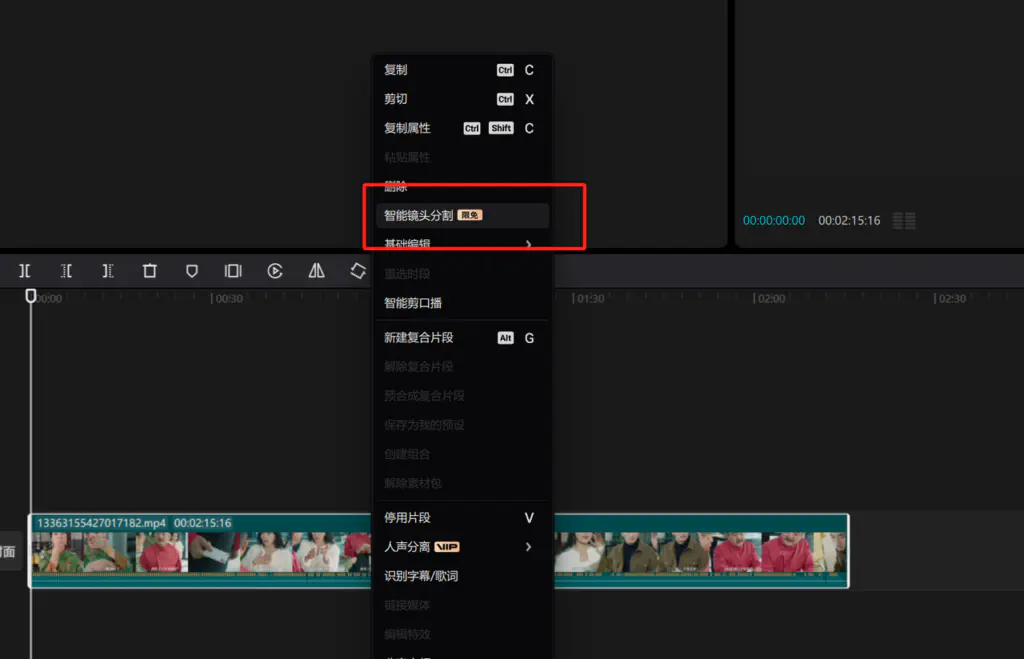
Task: Click the freeze frame icon in toolbar
Action: coord(233,271)
